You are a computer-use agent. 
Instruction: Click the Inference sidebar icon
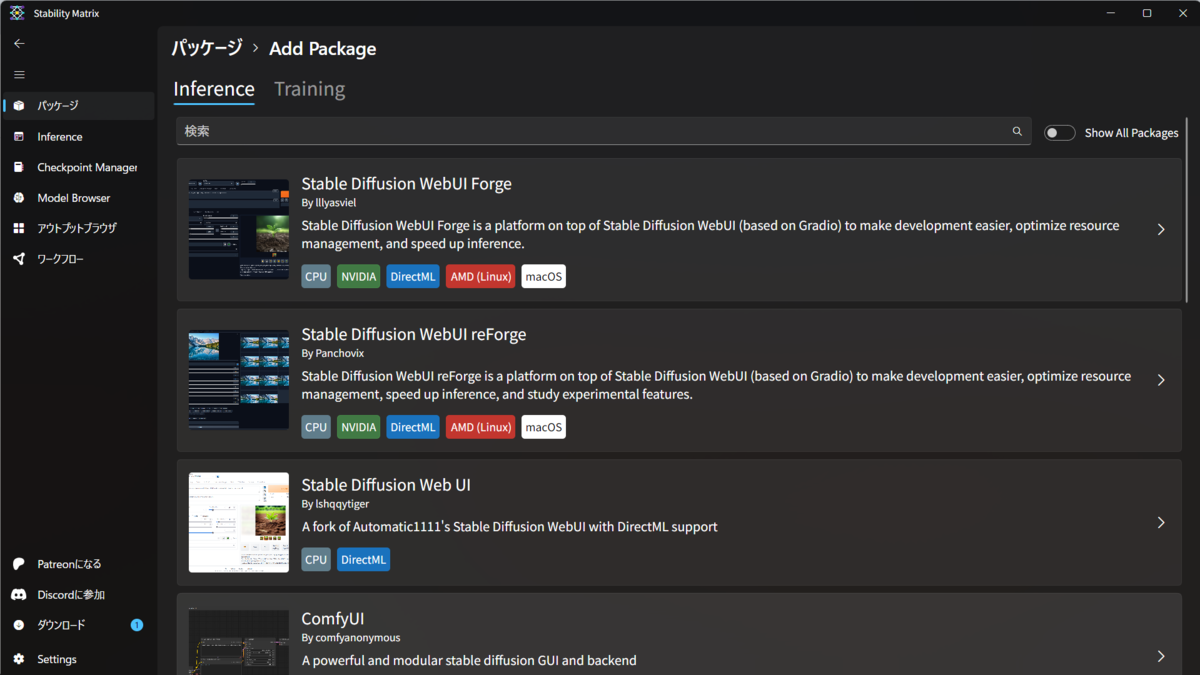coord(19,137)
